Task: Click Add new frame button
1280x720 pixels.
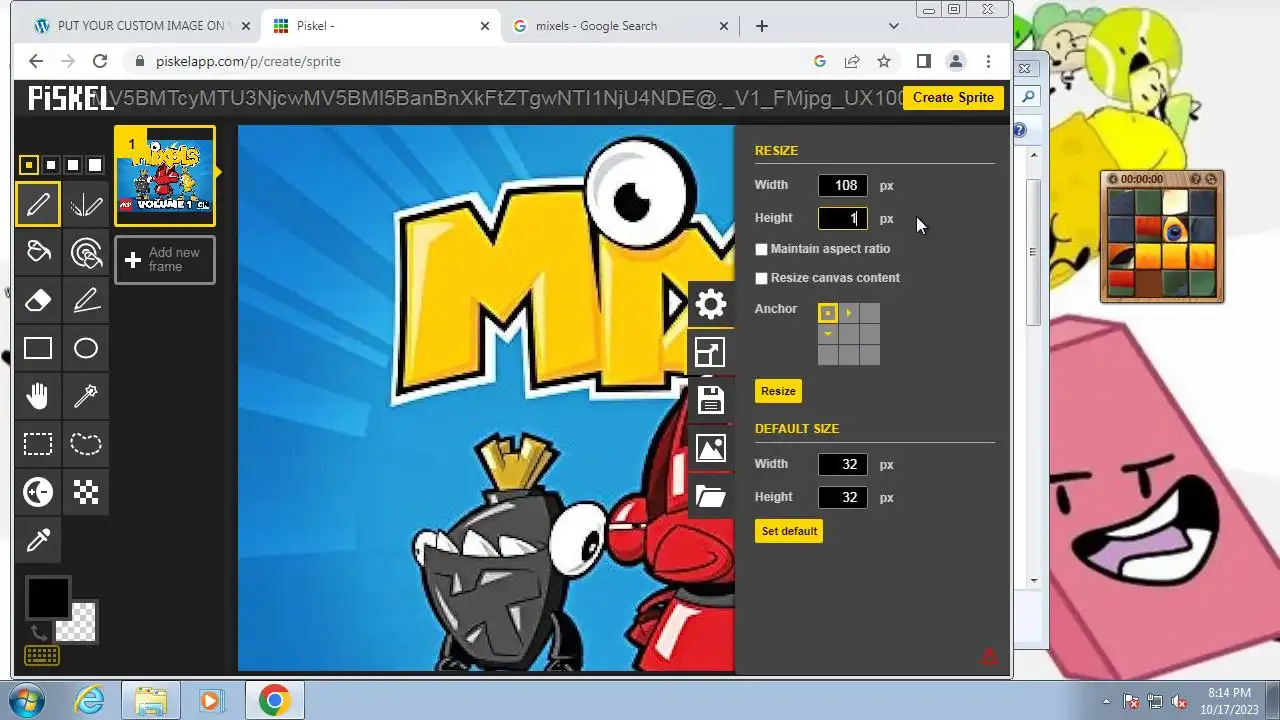Action: click(165, 260)
